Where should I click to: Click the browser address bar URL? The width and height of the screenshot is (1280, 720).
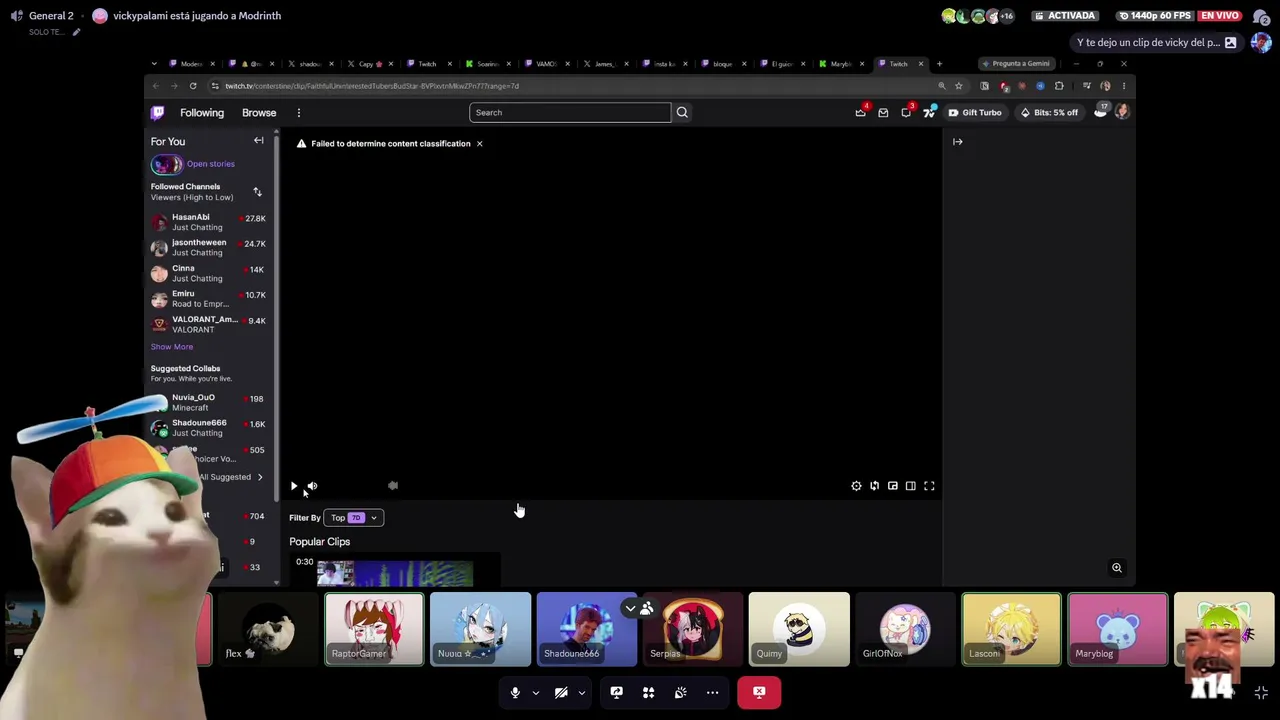[372, 86]
